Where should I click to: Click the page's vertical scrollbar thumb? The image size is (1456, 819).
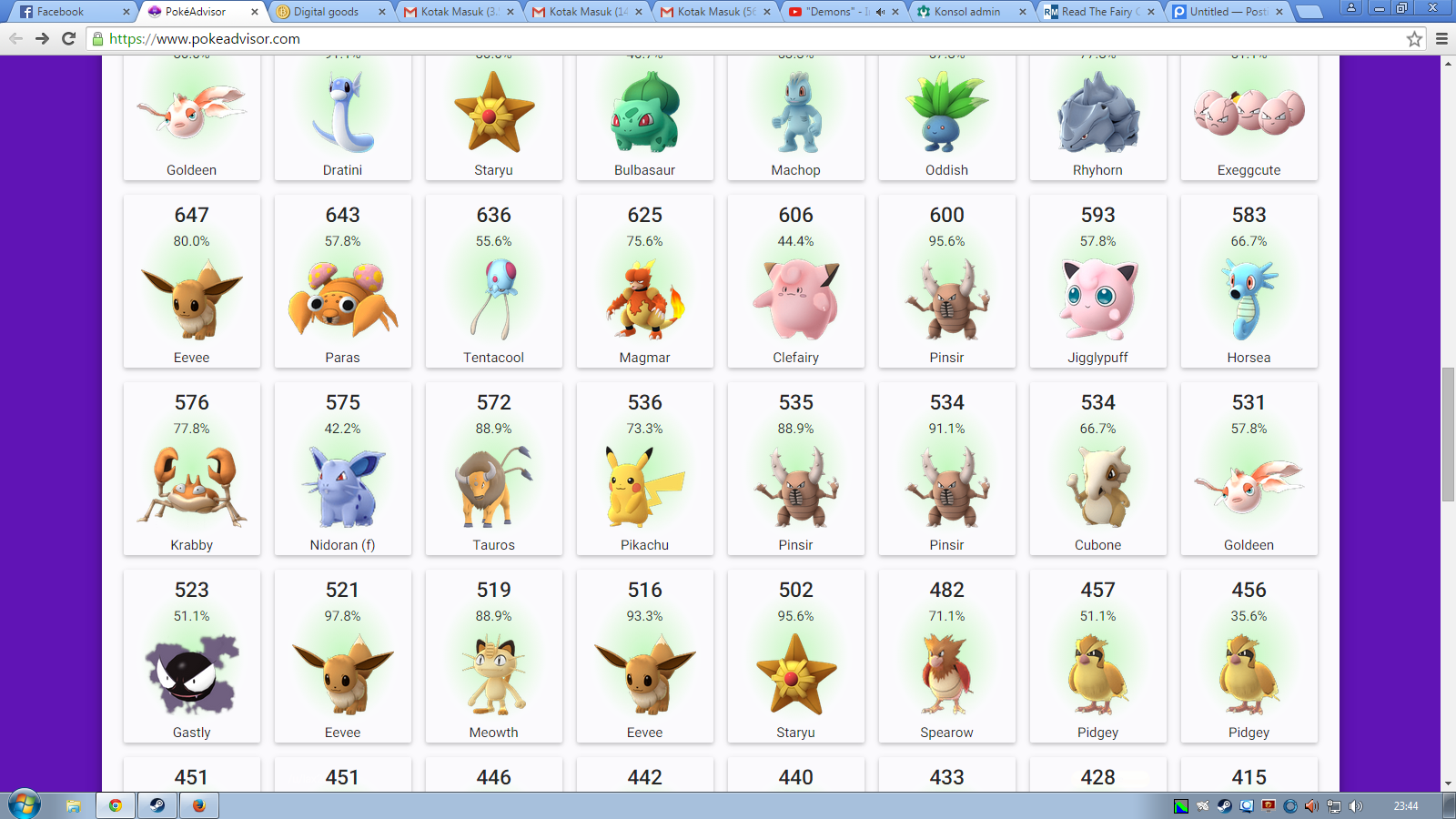(1448, 434)
